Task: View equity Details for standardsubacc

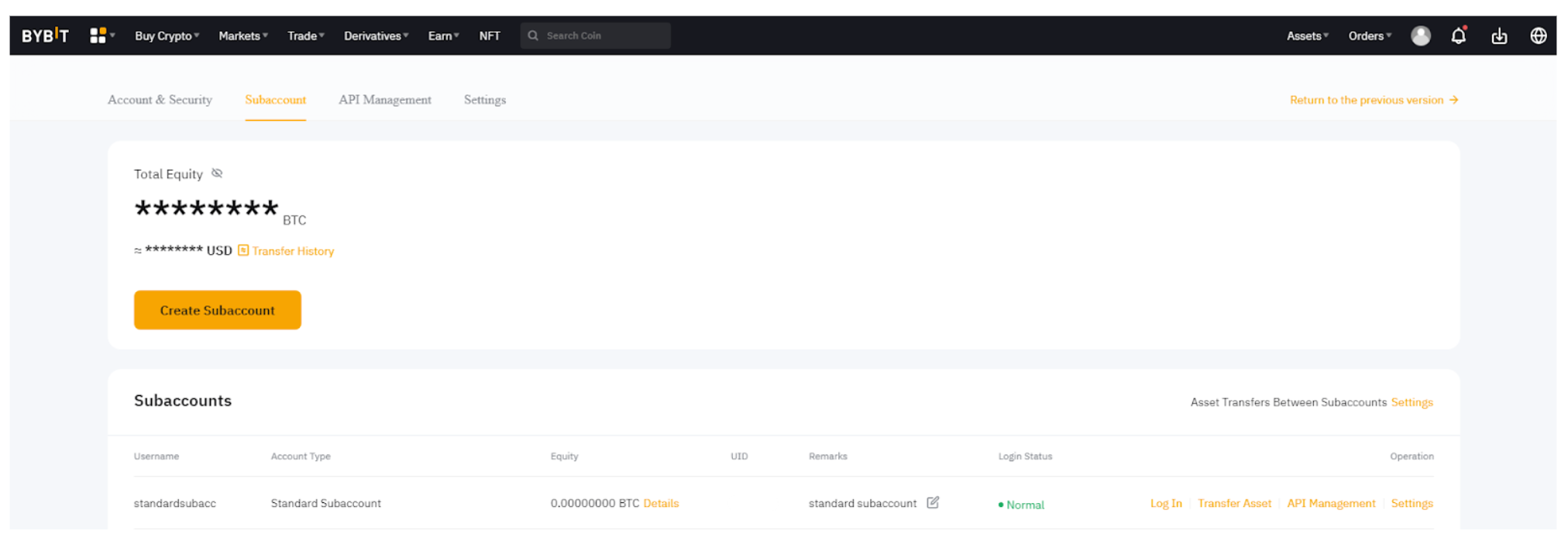Action: [x=661, y=503]
